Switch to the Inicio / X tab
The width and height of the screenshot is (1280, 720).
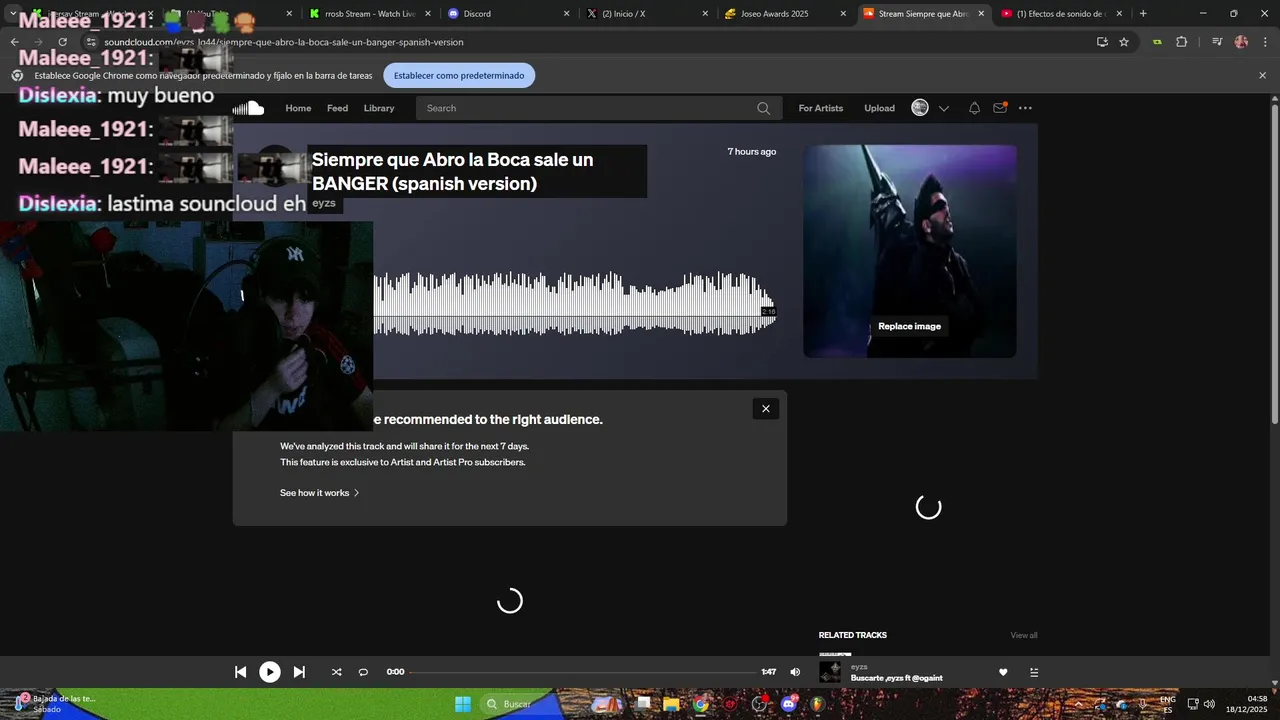(645, 14)
